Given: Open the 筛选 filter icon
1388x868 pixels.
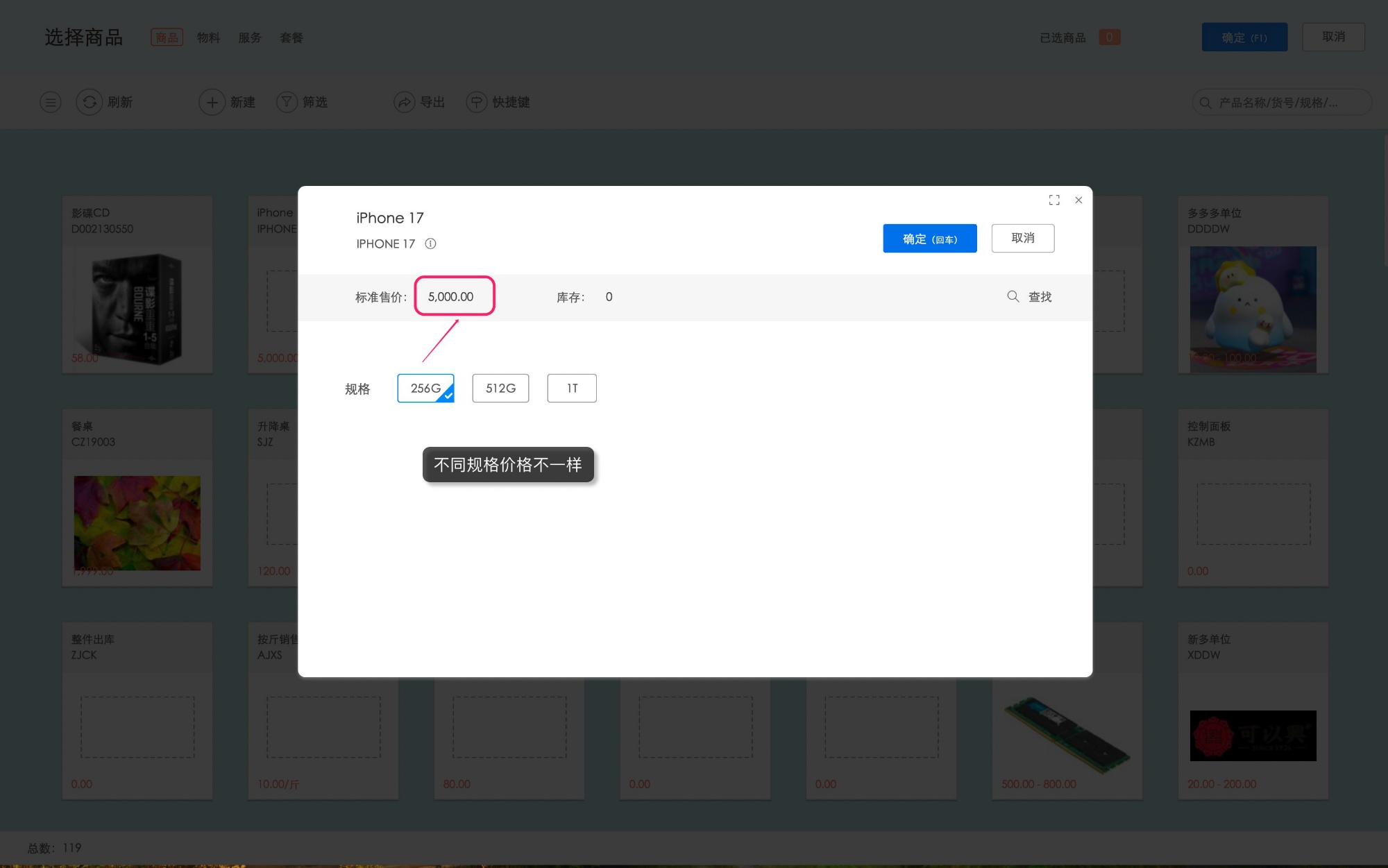Looking at the screenshot, I should pos(287,102).
